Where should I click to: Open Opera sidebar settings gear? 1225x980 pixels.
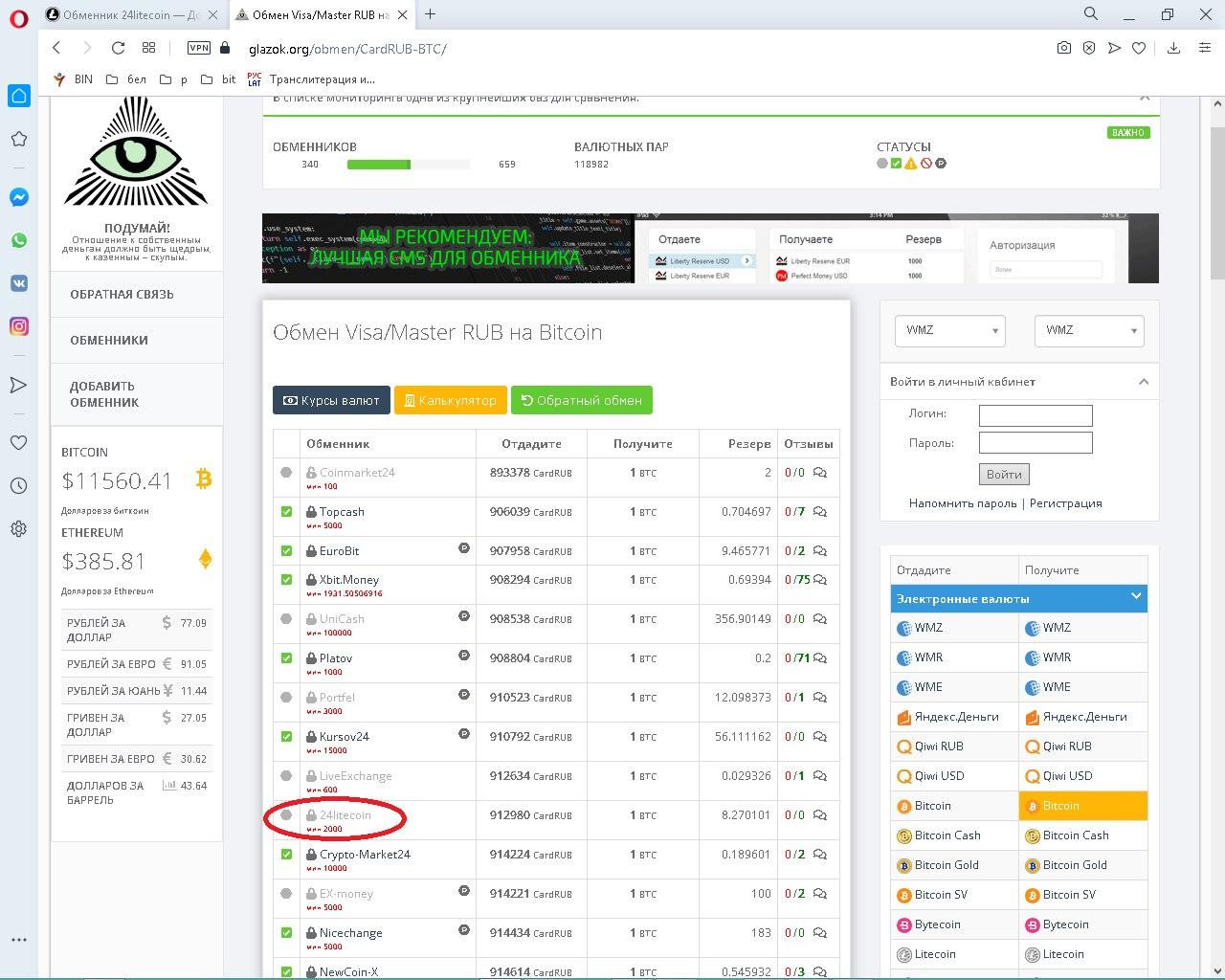[18, 528]
